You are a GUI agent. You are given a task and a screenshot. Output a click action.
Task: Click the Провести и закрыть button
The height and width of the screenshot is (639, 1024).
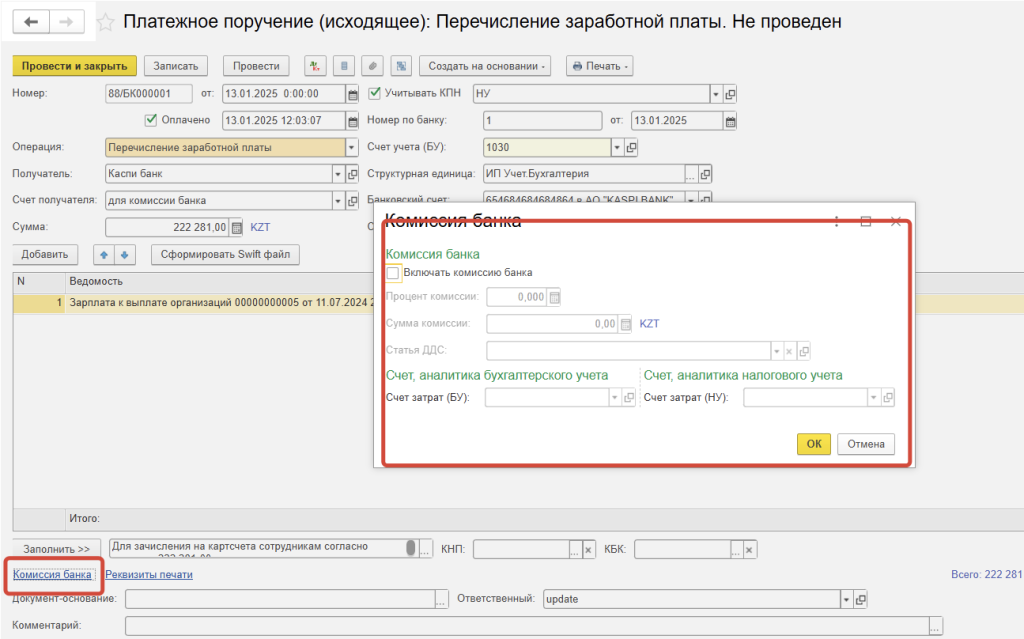tap(74, 66)
